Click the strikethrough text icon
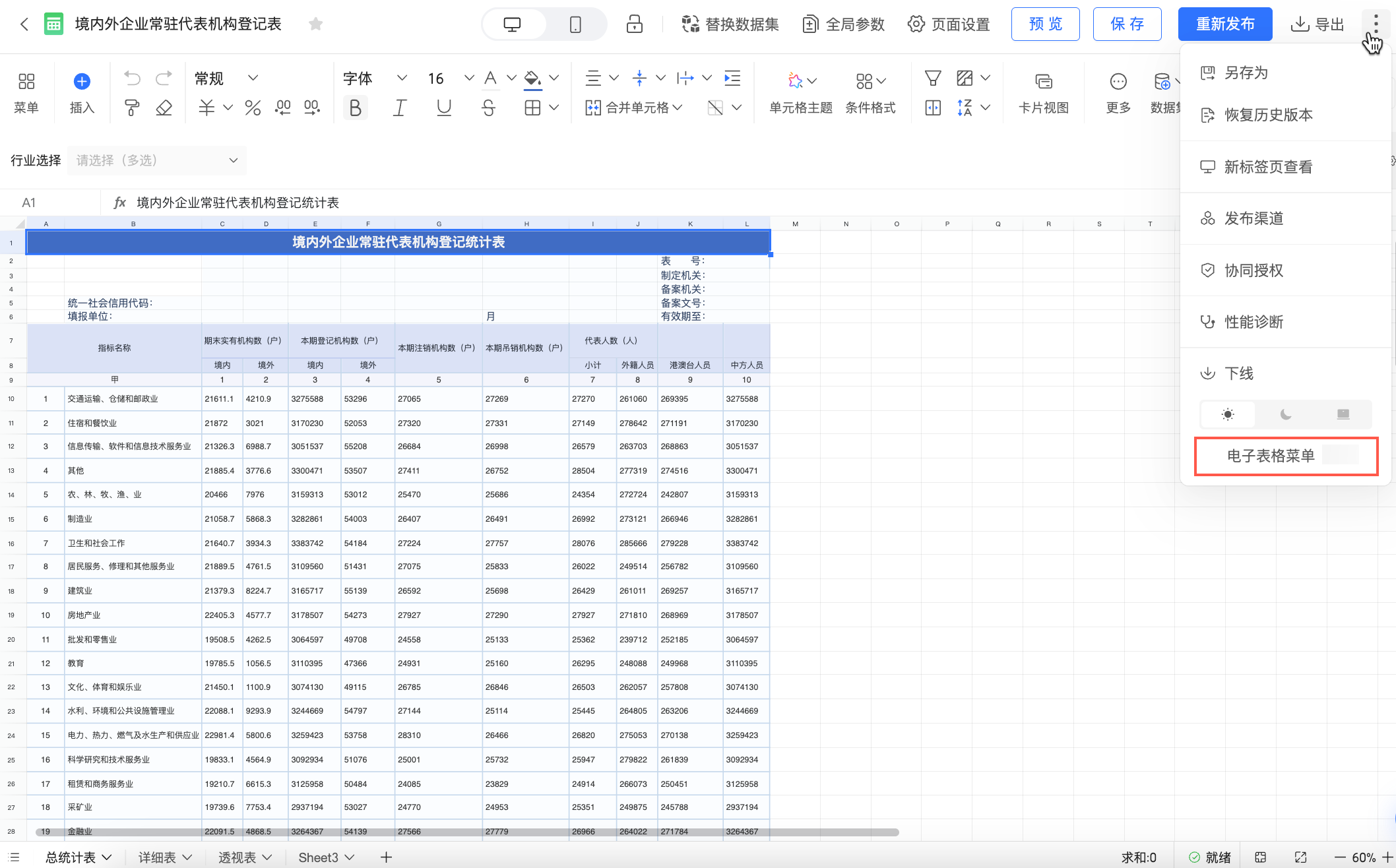This screenshot has width=1396, height=868. (x=488, y=108)
